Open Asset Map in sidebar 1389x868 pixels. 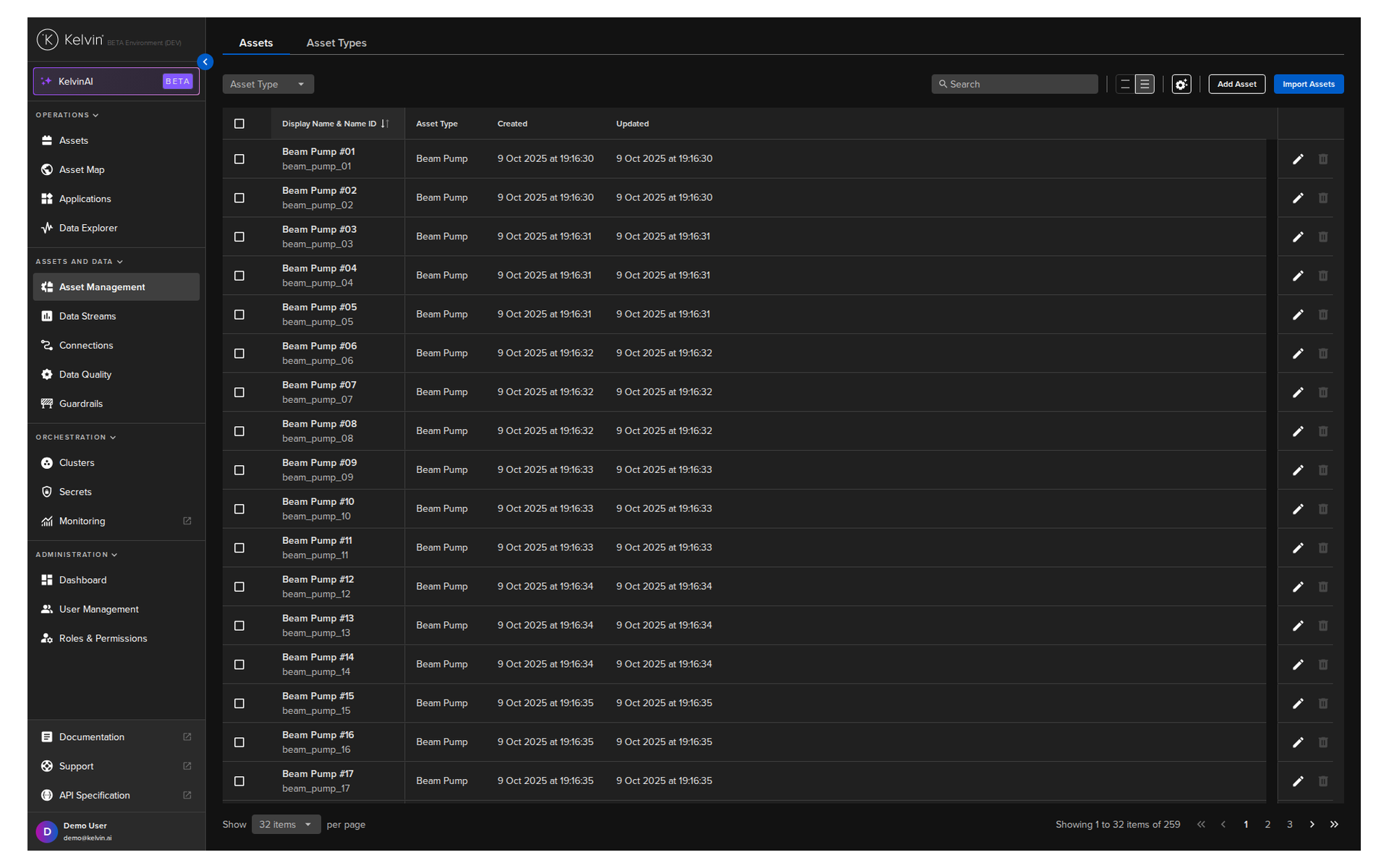click(x=82, y=170)
